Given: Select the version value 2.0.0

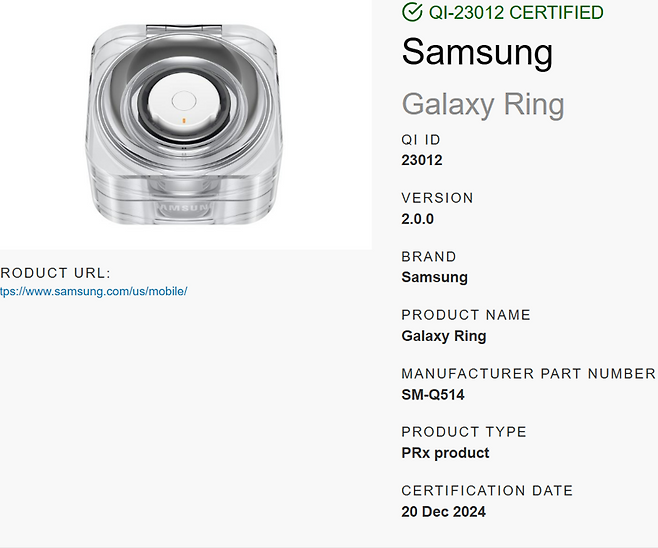Looking at the screenshot, I should tap(418, 219).
